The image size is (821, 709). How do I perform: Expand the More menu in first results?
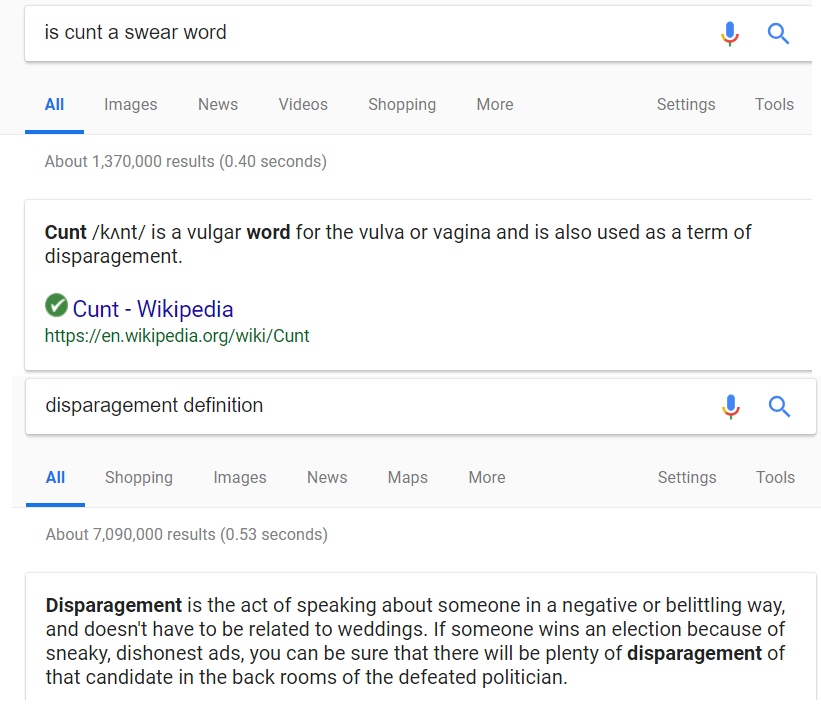coord(495,104)
